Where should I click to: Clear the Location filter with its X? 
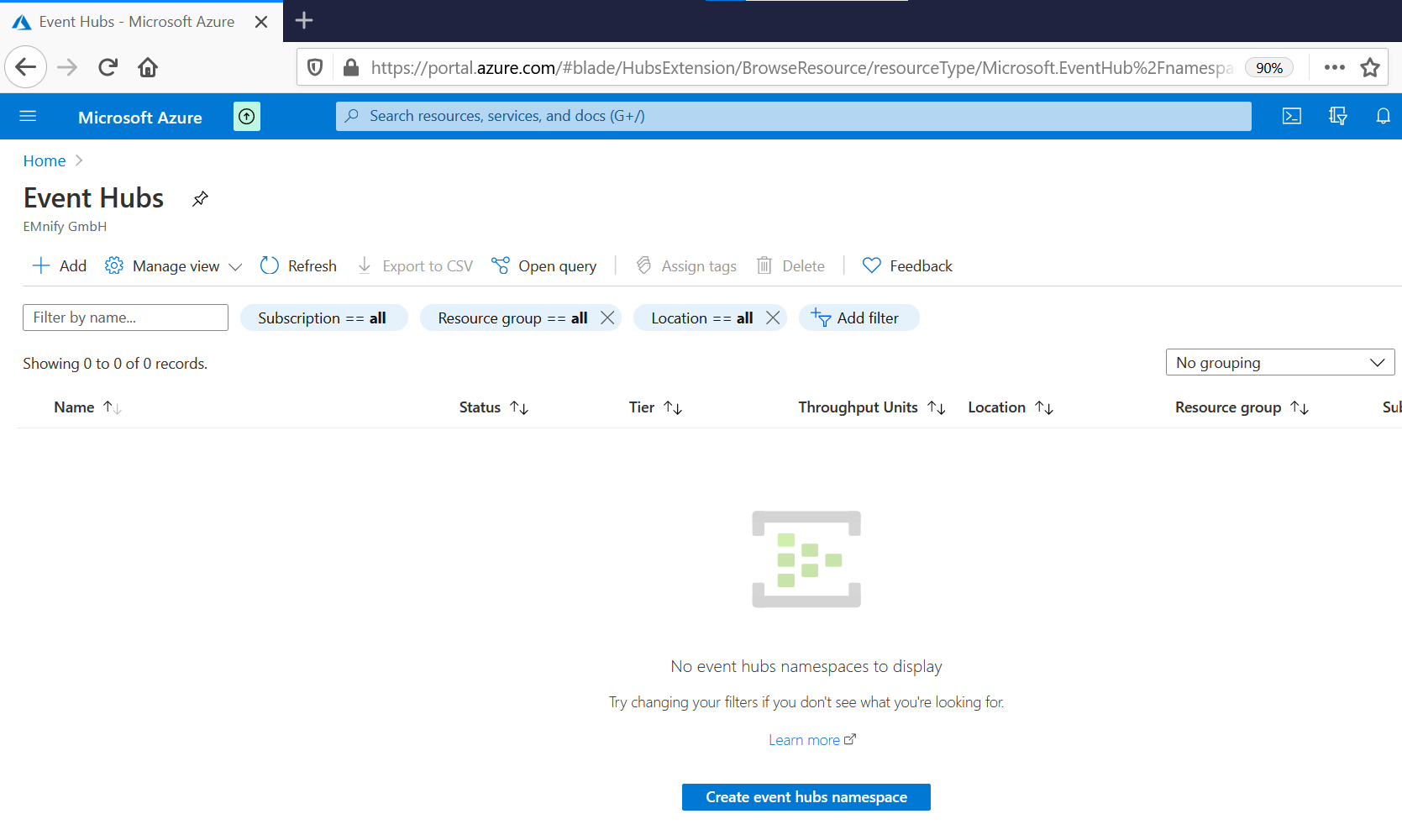click(773, 318)
